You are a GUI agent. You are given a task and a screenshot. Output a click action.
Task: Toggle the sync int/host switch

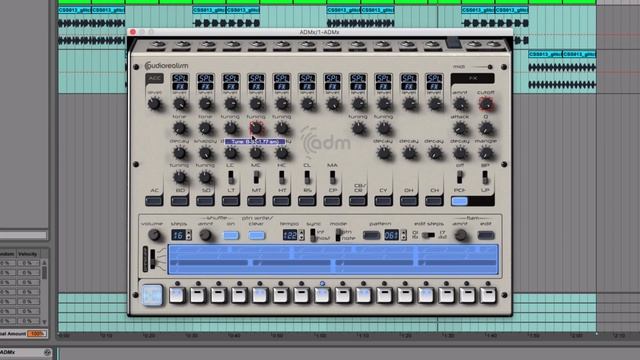(x=313, y=235)
